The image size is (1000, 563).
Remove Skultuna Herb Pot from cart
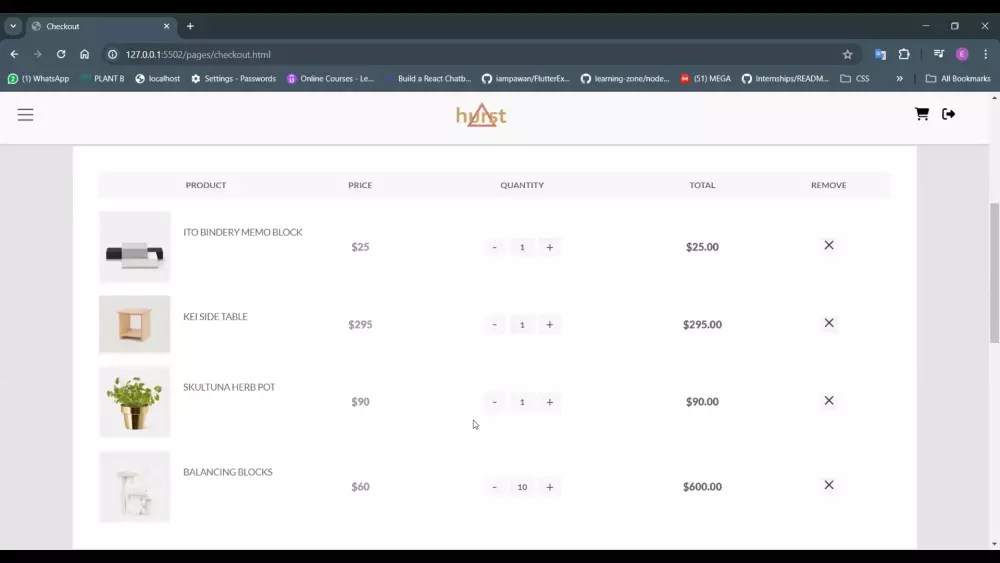point(828,400)
